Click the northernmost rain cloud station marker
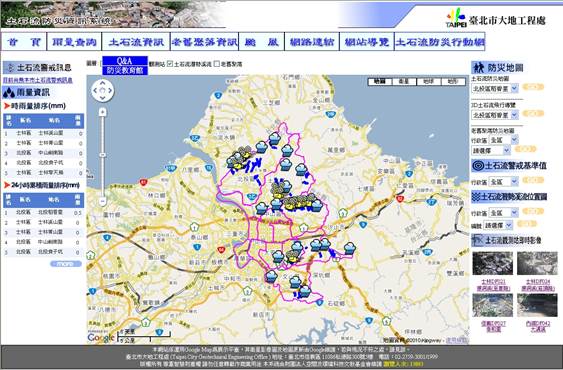The image size is (563, 370). point(275,138)
